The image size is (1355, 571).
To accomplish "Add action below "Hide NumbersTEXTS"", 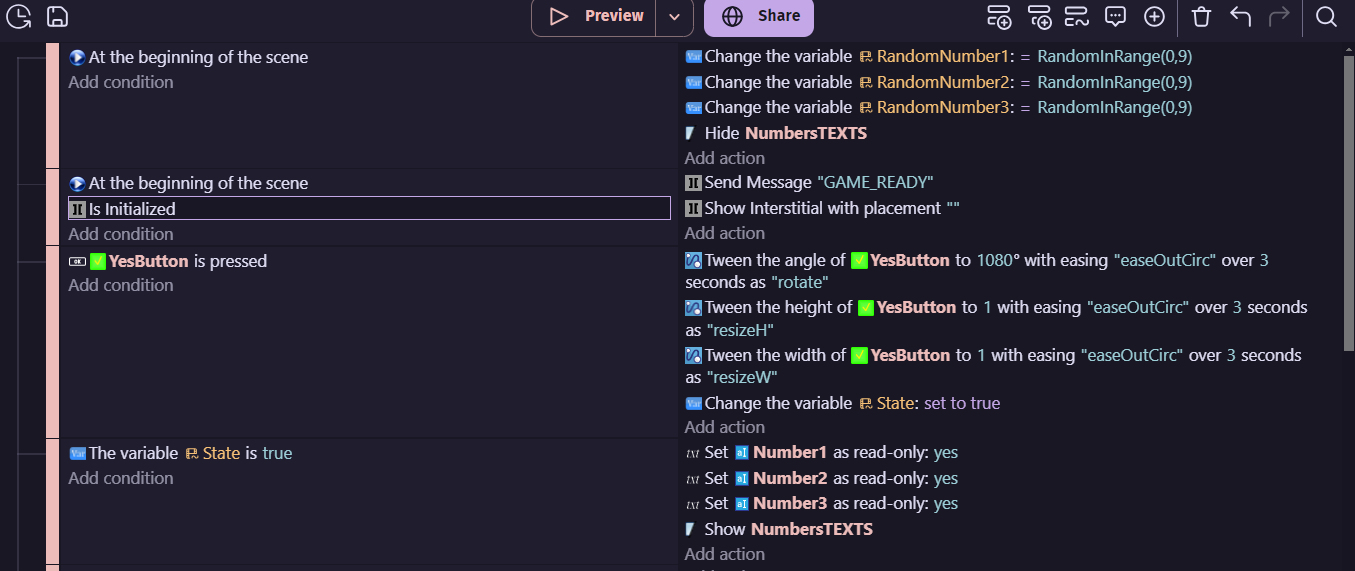I will point(725,158).
